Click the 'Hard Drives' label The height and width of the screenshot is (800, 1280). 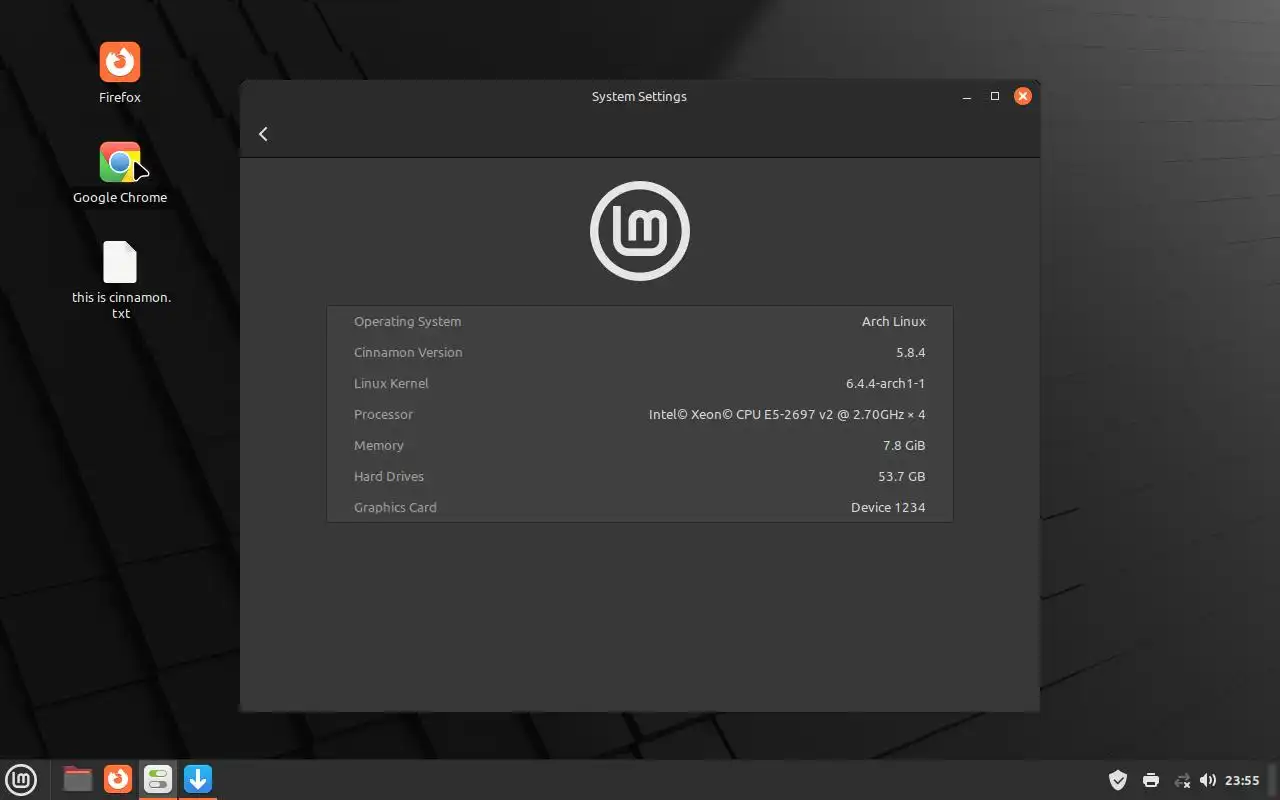point(389,477)
